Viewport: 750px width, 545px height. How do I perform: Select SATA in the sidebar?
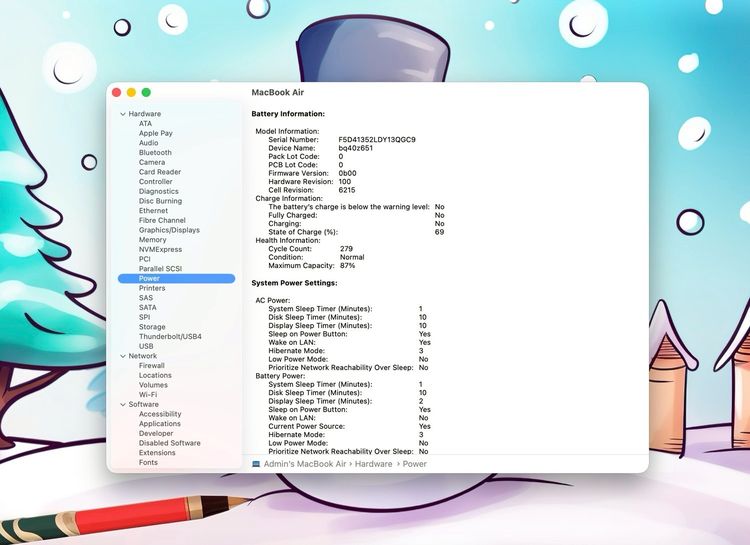147,307
